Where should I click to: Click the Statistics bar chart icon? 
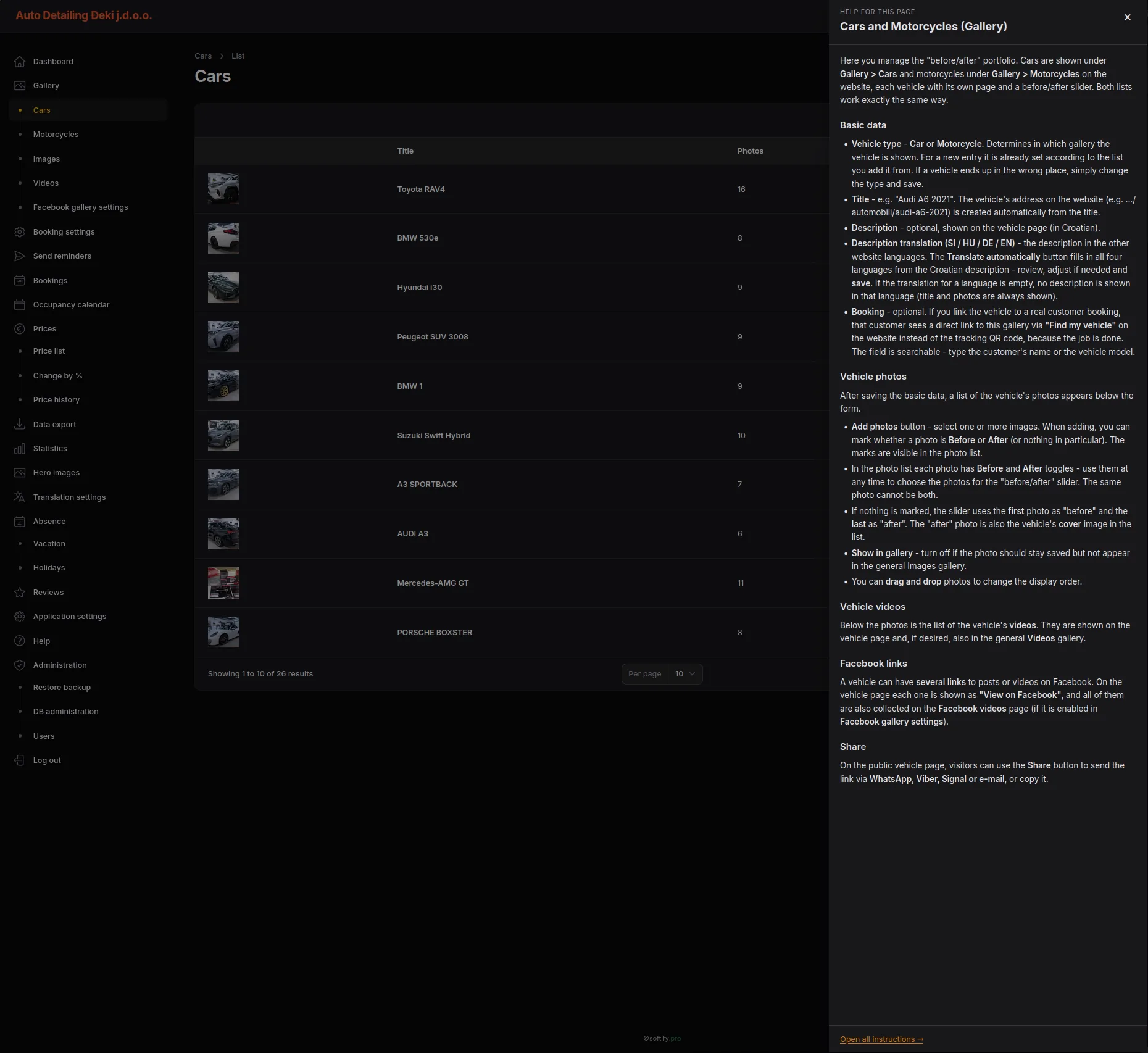point(20,449)
